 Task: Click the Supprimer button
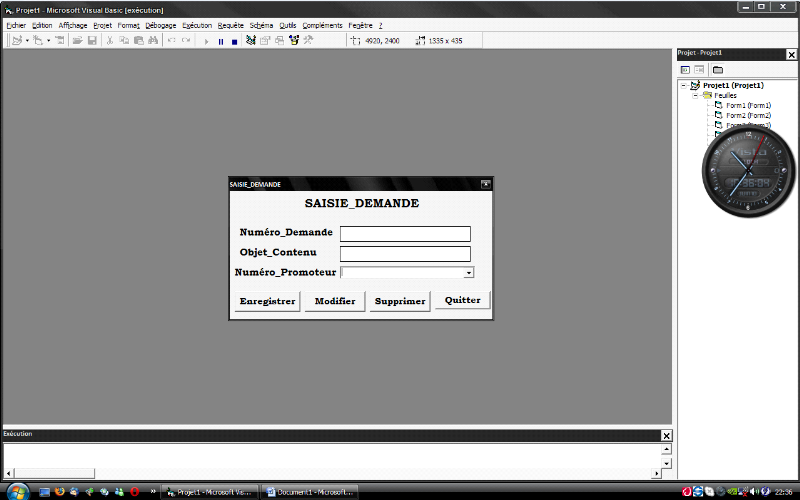pyautogui.click(x=400, y=301)
